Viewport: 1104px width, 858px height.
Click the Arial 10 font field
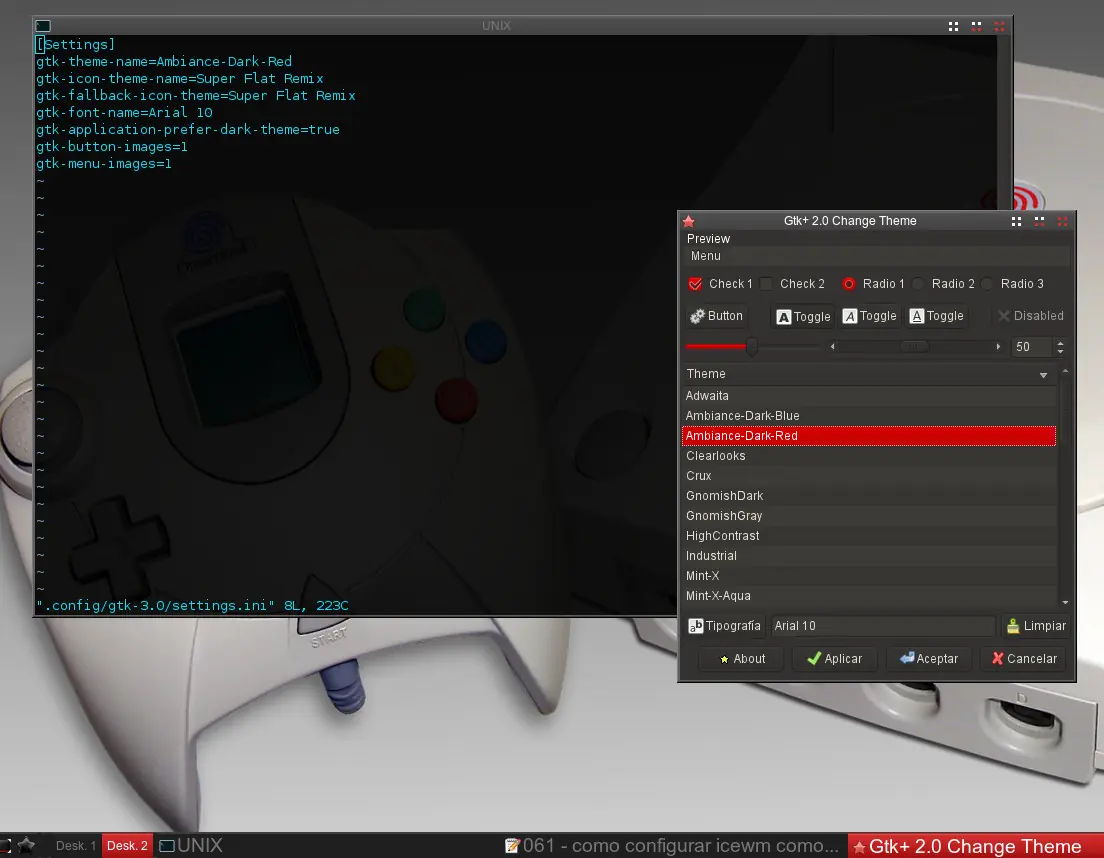(883, 626)
